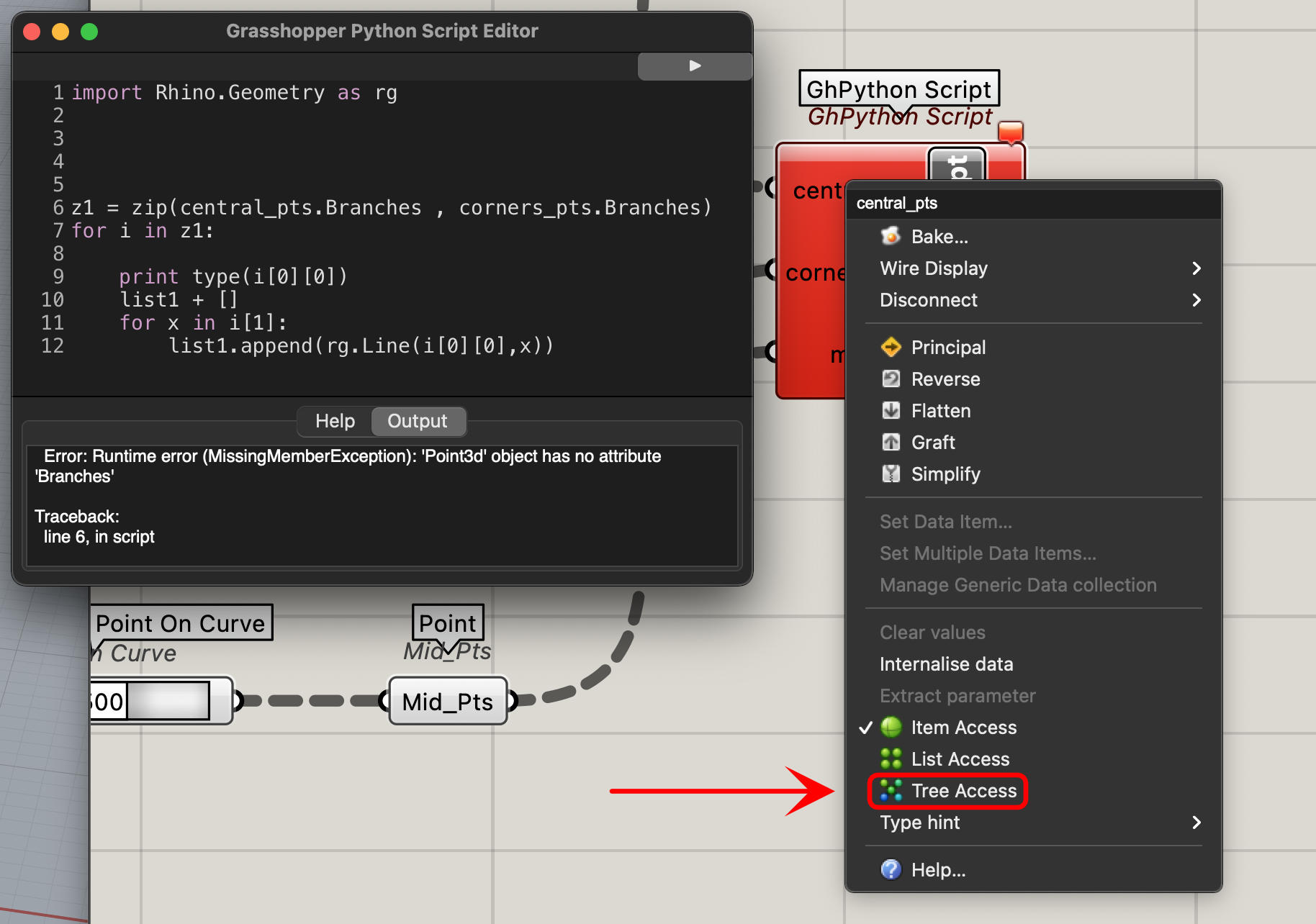Image resolution: width=1316 pixels, height=924 pixels.
Task: Click 'line 6, in script' traceback text
Action: point(99,537)
